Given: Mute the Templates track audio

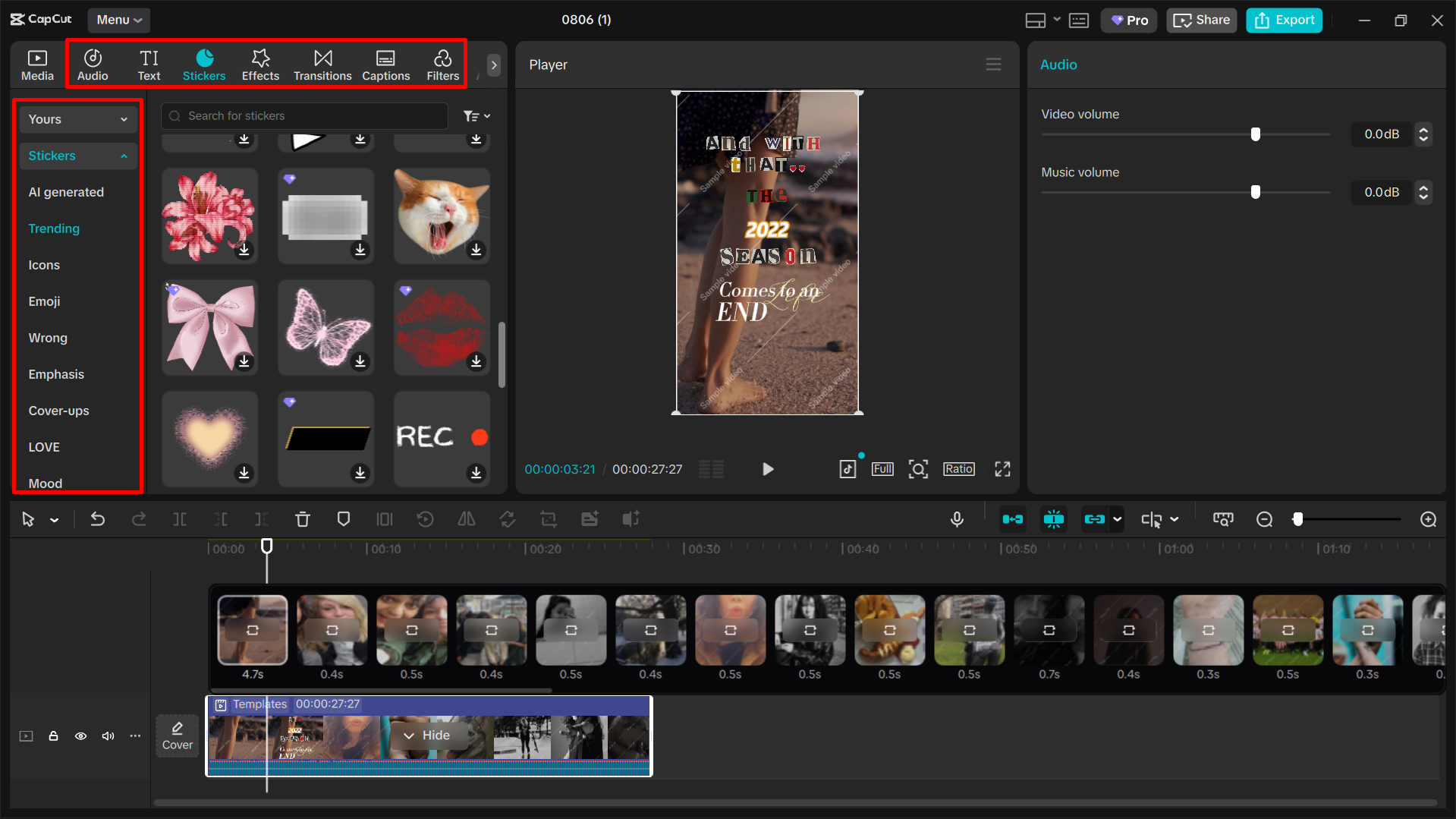Looking at the screenshot, I should point(108,736).
